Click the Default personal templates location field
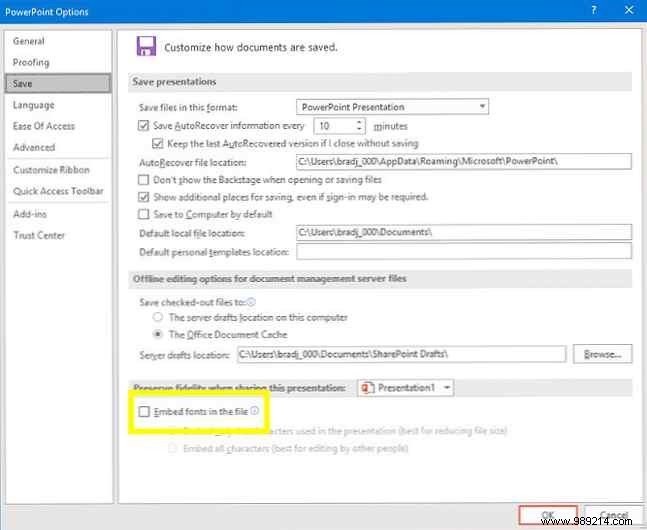 click(463, 251)
